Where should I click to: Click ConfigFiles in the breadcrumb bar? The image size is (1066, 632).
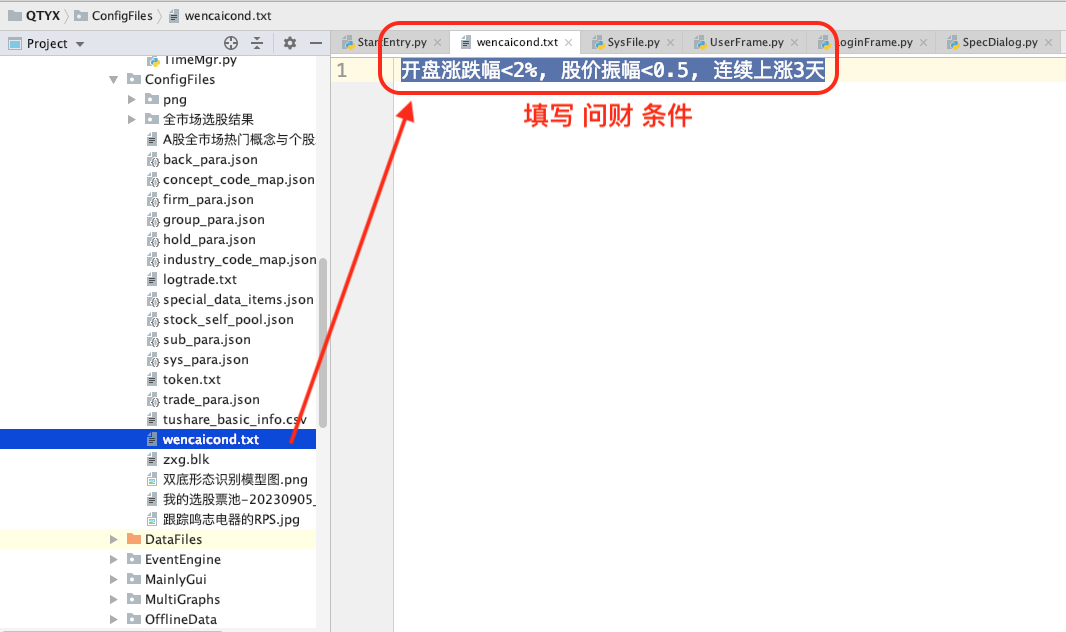click(114, 15)
